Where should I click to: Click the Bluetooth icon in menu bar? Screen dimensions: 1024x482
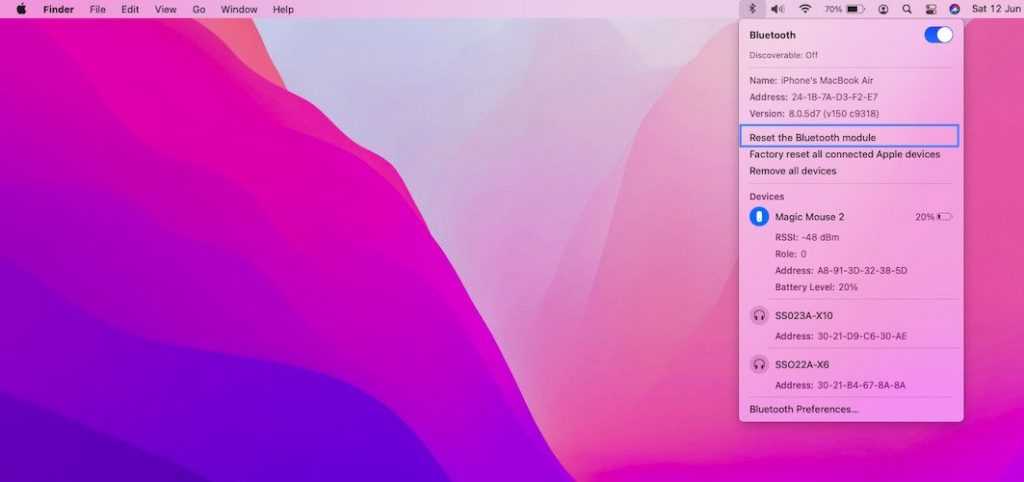752,9
